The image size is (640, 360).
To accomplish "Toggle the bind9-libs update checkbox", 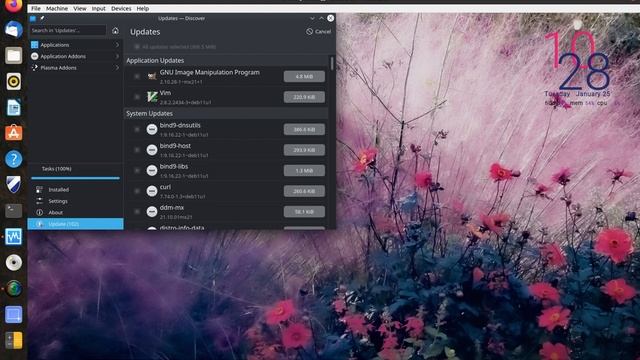I will point(137,170).
